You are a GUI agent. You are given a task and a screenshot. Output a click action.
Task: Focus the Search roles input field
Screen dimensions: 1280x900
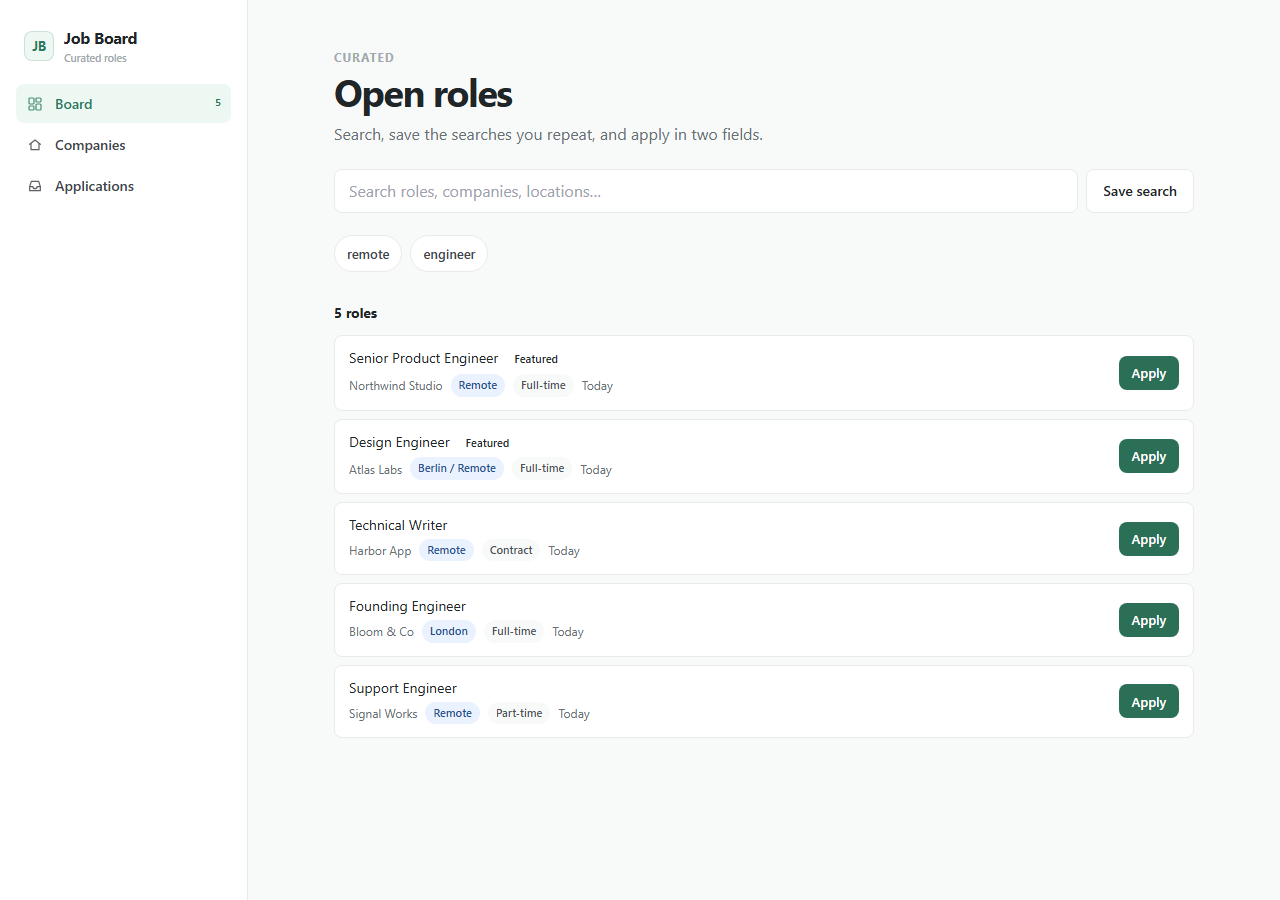(x=705, y=191)
